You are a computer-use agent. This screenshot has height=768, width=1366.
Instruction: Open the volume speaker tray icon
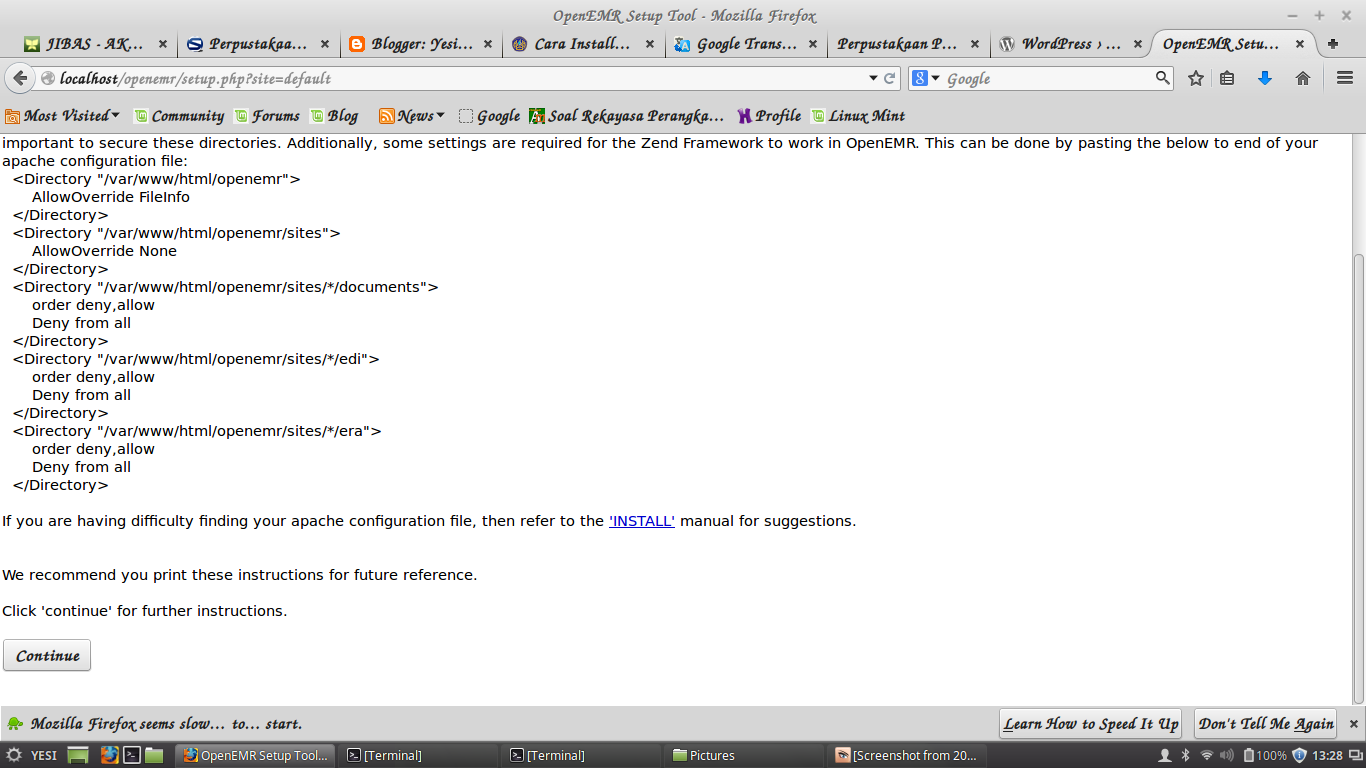point(1228,755)
